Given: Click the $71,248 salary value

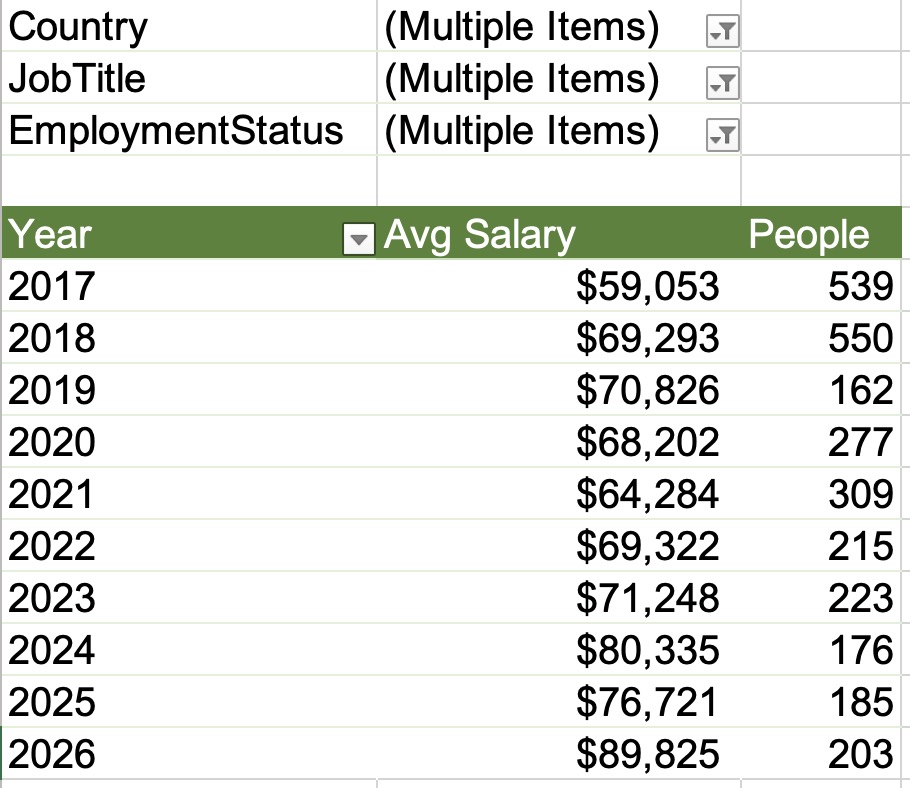Looking at the screenshot, I should point(647,598).
